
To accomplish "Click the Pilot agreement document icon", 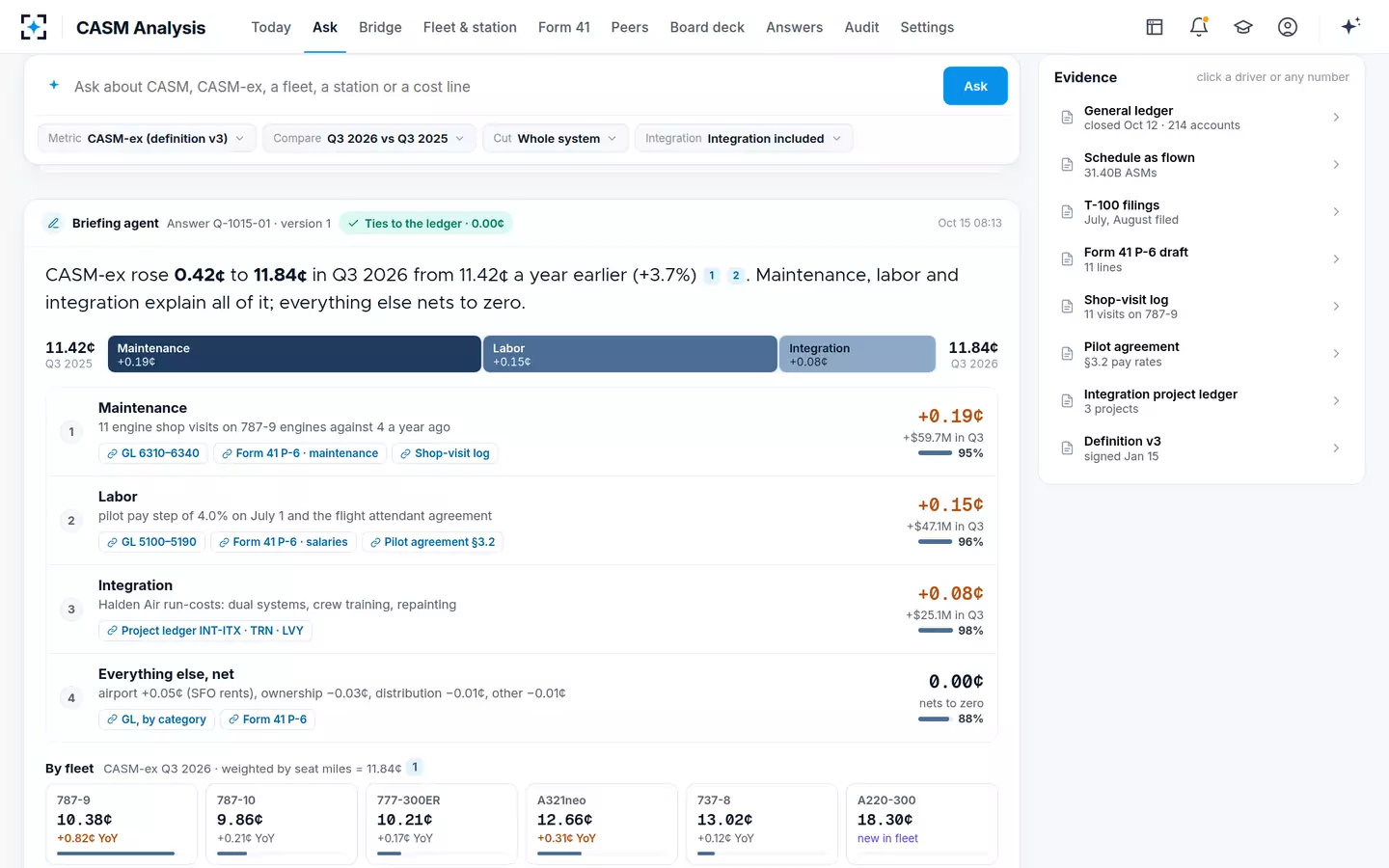I will pyautogui.click(x=1067, y=354).
